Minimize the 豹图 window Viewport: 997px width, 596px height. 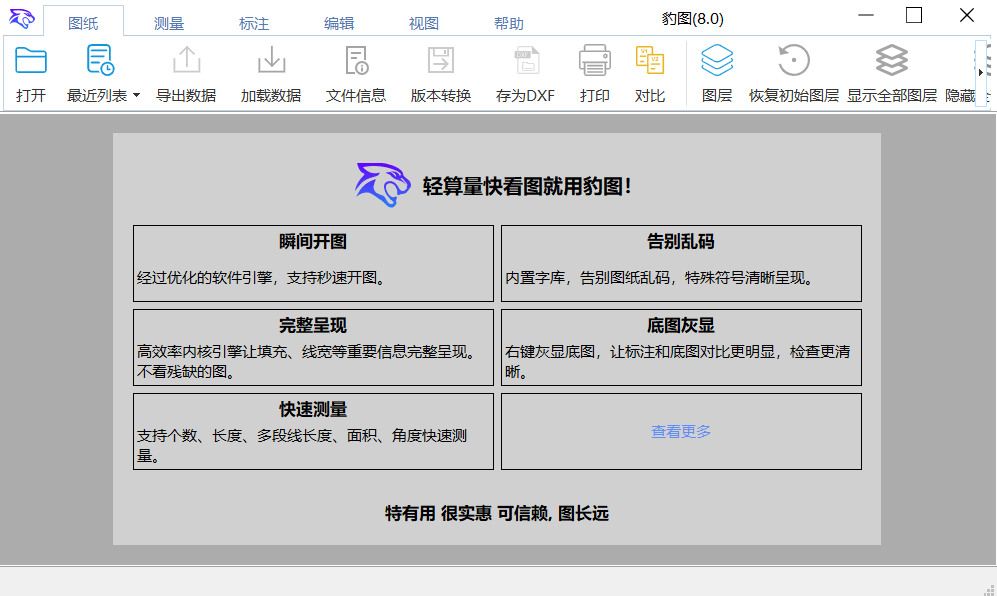coord(866,15)
